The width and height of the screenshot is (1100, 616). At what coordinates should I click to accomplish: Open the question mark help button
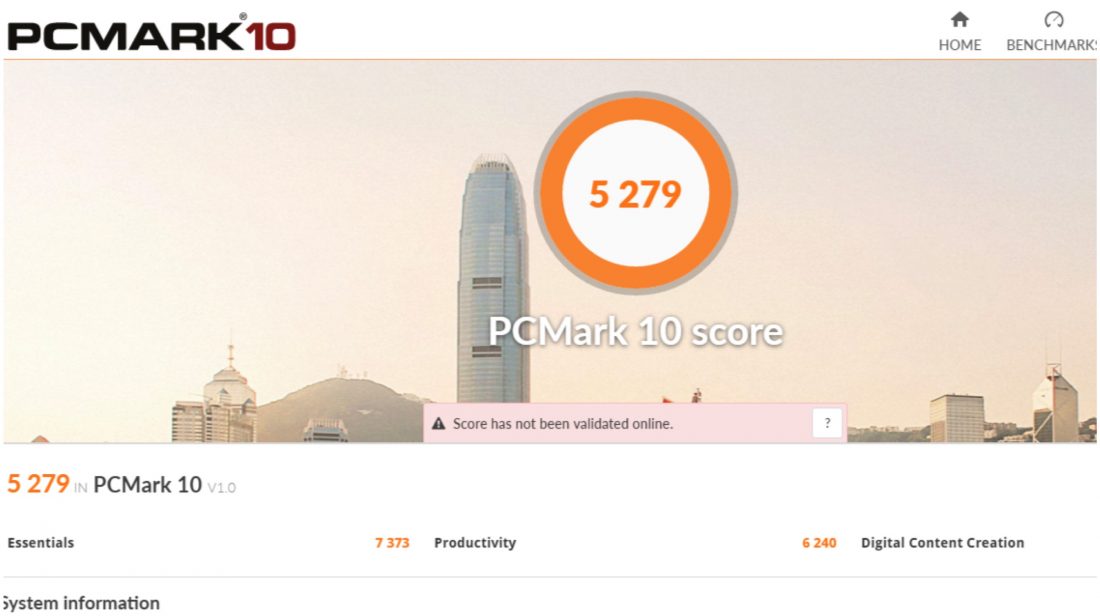[x=827, y=423]
